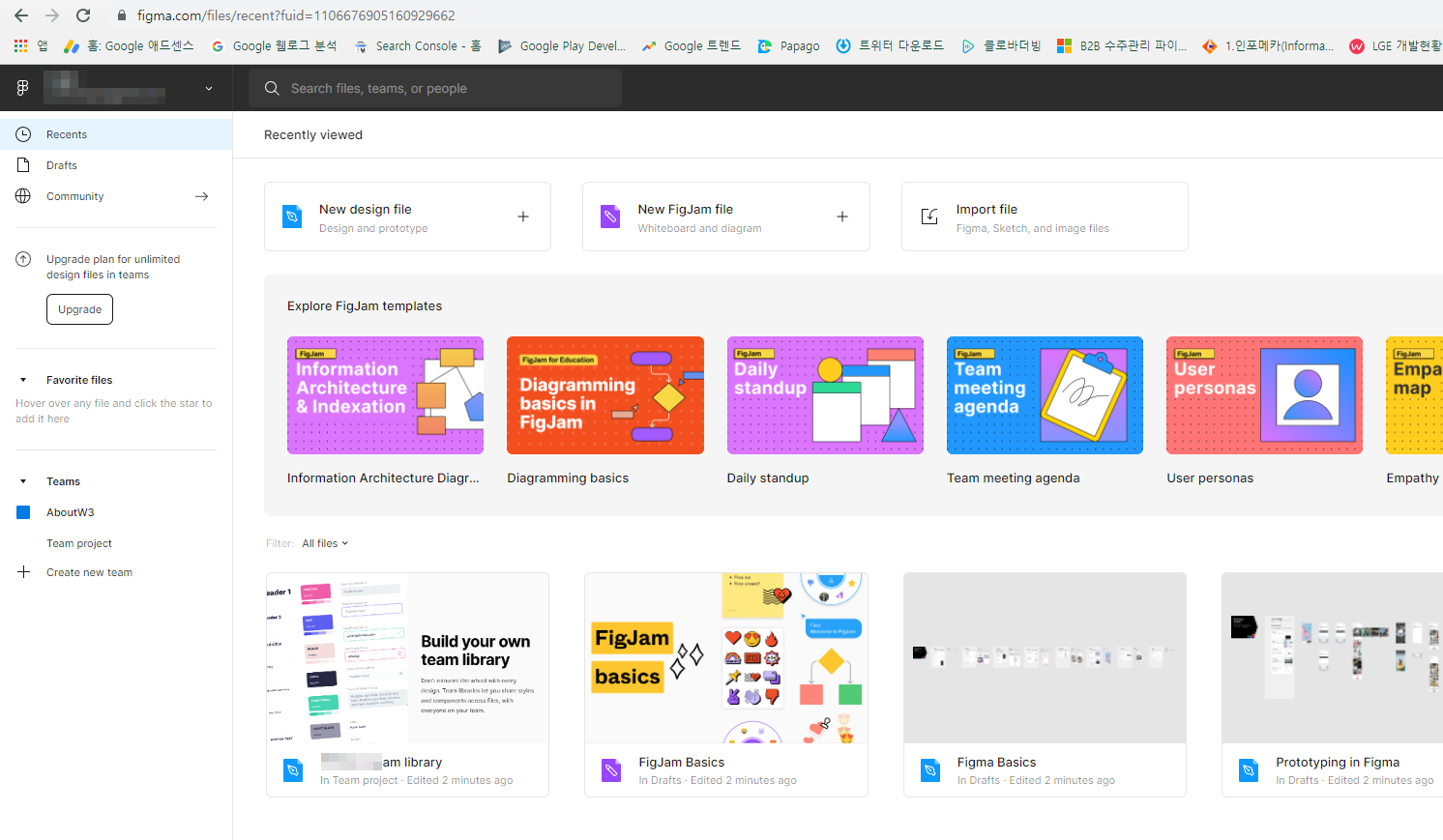This screenshot has width=1443, height=840.
Task: Click the Import file card
Action: pos(1045,217)
